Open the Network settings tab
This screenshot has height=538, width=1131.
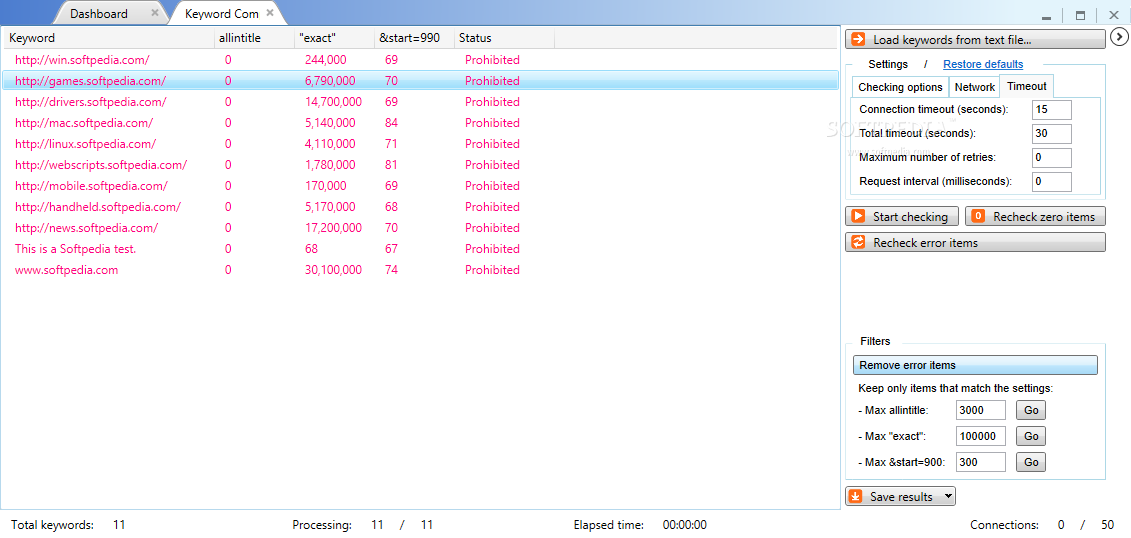(x=974, y=87)
